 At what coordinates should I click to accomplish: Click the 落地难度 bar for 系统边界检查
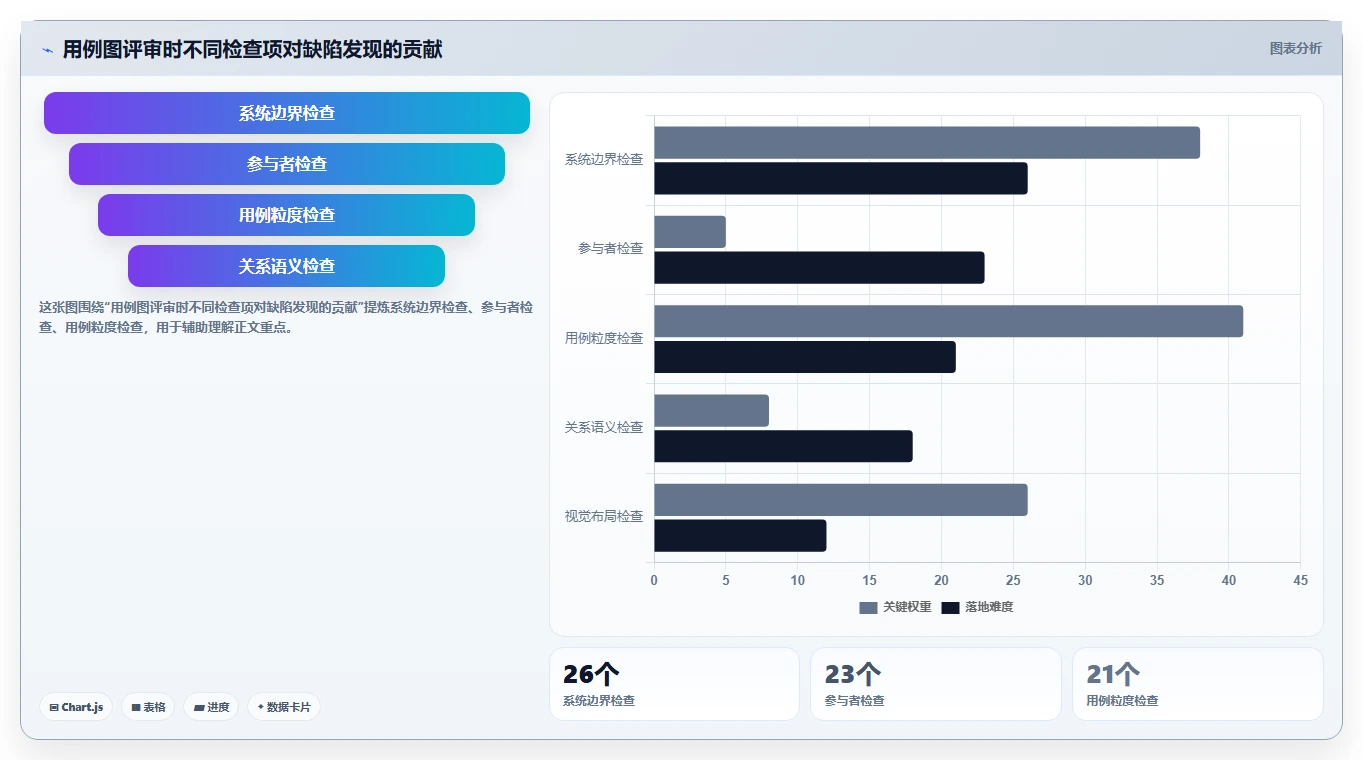tap(841, 178)
